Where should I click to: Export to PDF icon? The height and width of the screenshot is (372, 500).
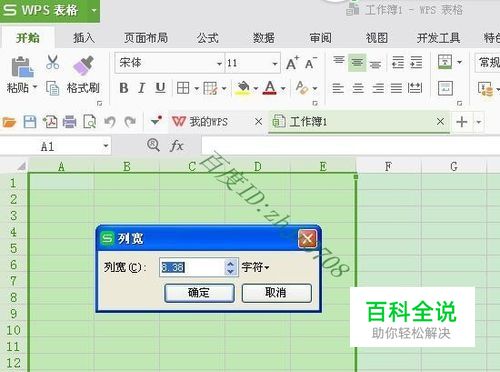click(50, 122)
